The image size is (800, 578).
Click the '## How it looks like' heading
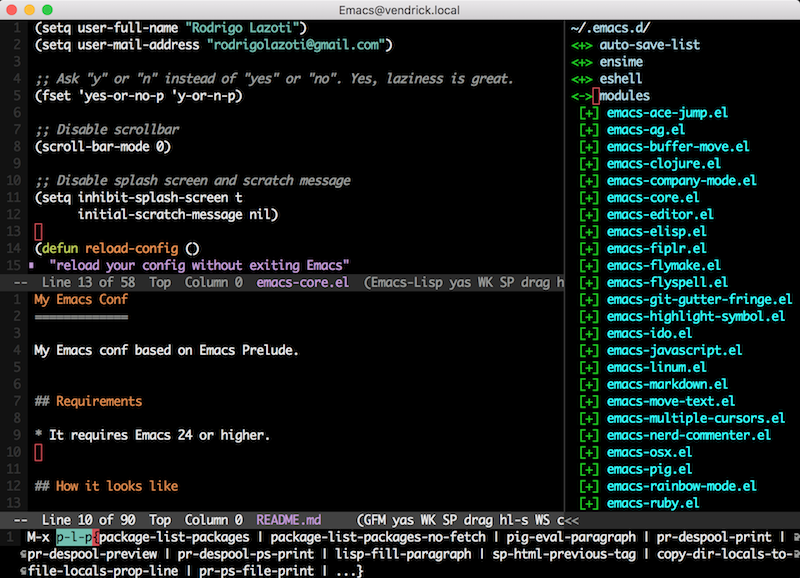[106, 486]
